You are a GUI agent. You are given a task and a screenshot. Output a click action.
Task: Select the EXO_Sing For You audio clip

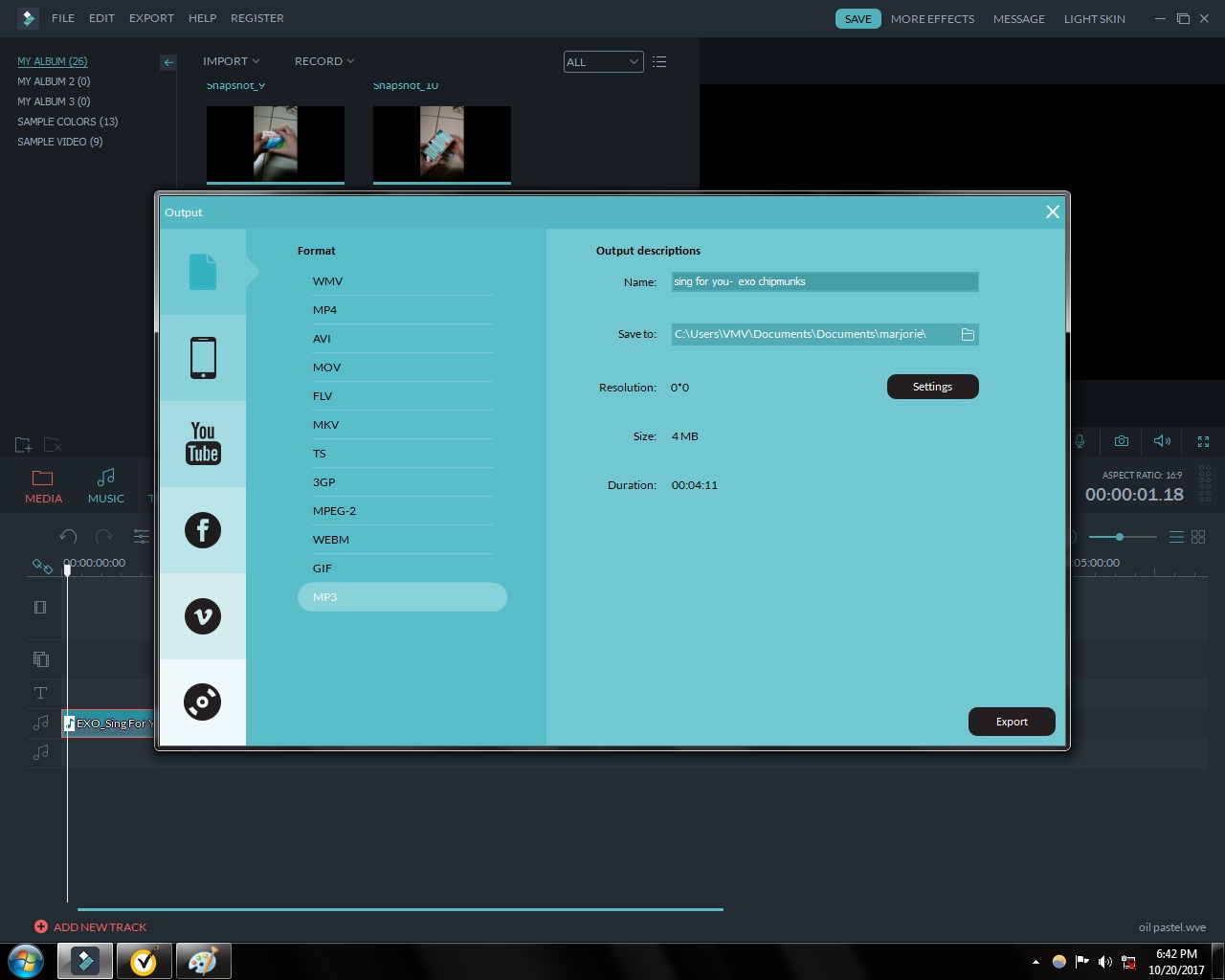108,724
